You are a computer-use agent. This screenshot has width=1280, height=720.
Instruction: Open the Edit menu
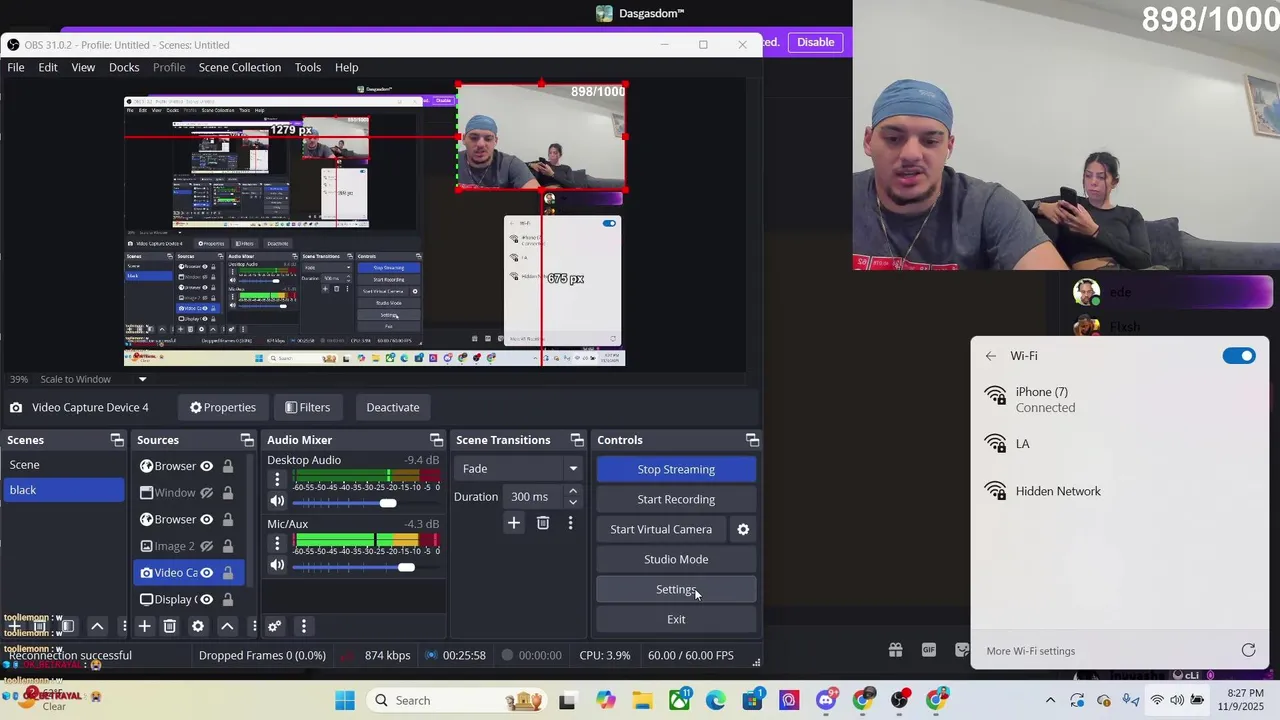click(48, 67)
